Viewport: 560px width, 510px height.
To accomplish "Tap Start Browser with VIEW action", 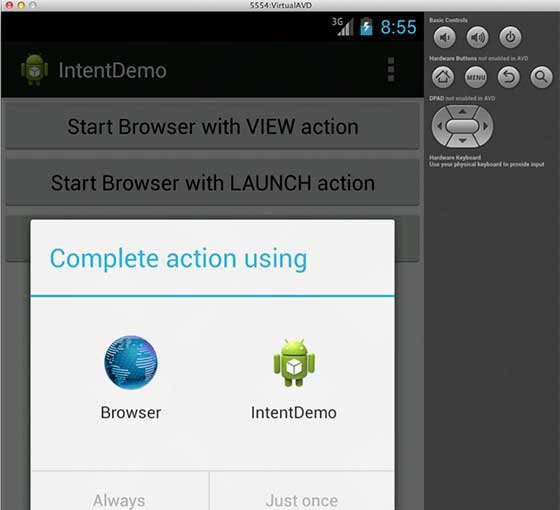I will (212, 126).
